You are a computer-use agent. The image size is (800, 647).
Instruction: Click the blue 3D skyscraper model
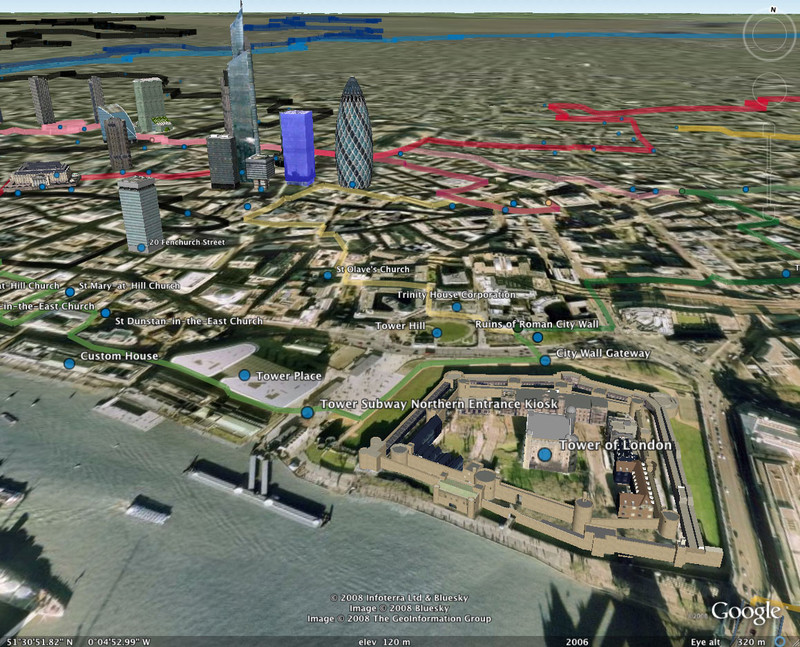pyautogui.click(x=297, y=147)
